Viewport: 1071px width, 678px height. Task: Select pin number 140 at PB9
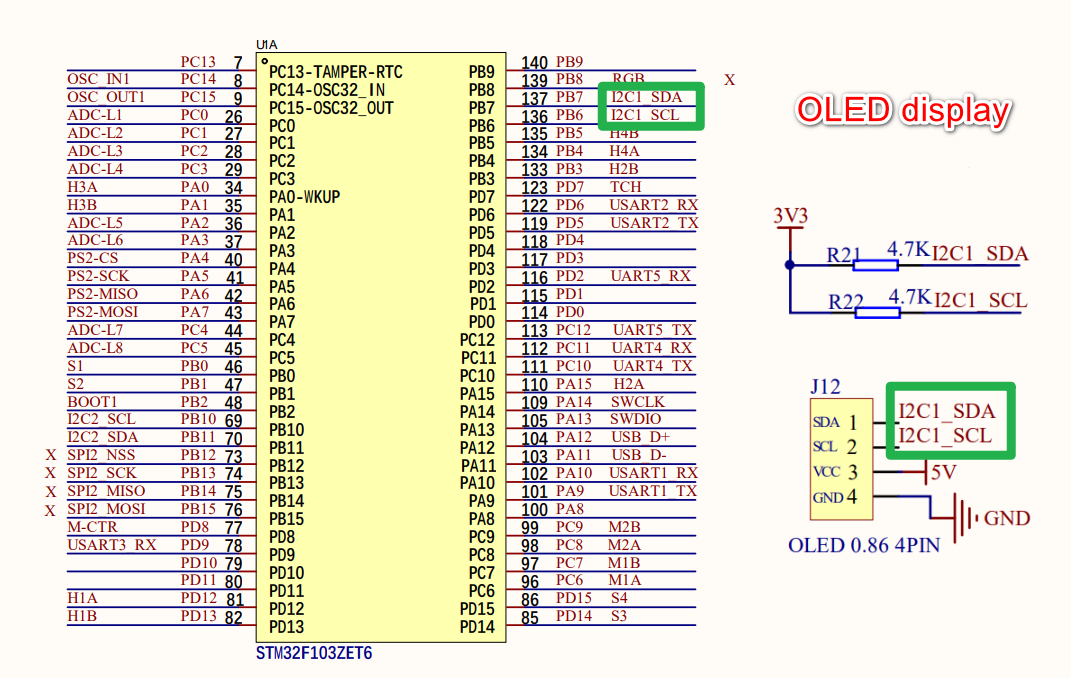pyautogui.click(x=534, y=63)
